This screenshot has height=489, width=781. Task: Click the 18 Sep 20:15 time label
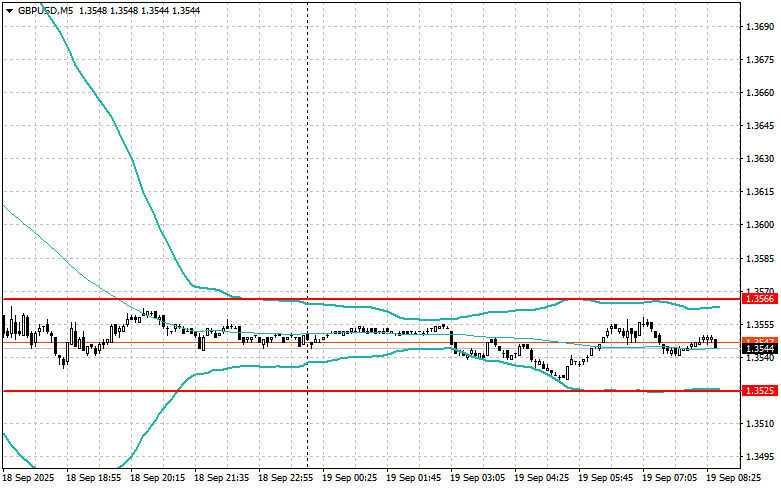click(x=157, y=478)
